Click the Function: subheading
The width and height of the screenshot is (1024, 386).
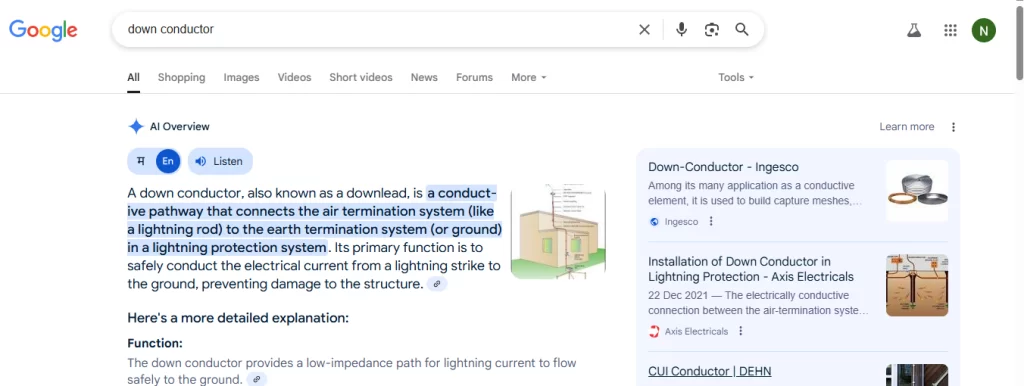pos(155,343)
